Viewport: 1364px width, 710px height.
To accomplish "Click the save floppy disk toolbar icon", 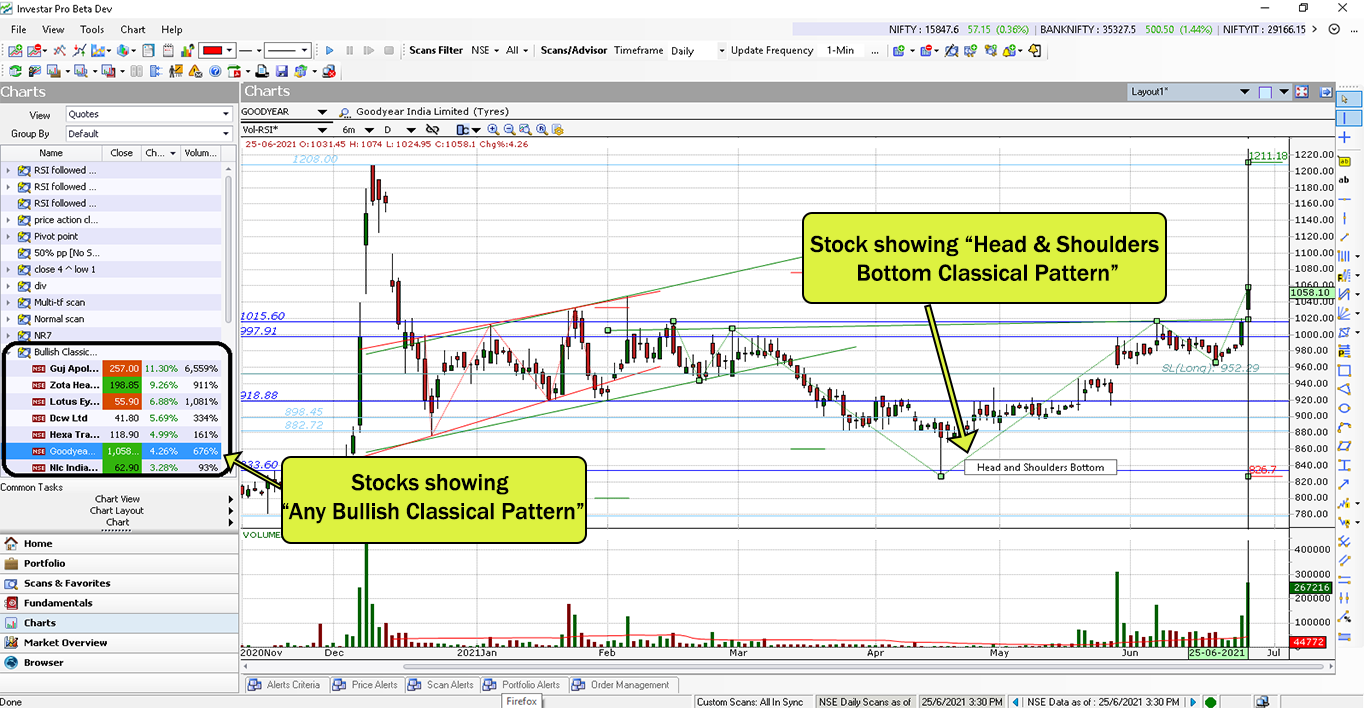I will pos(281,71).
